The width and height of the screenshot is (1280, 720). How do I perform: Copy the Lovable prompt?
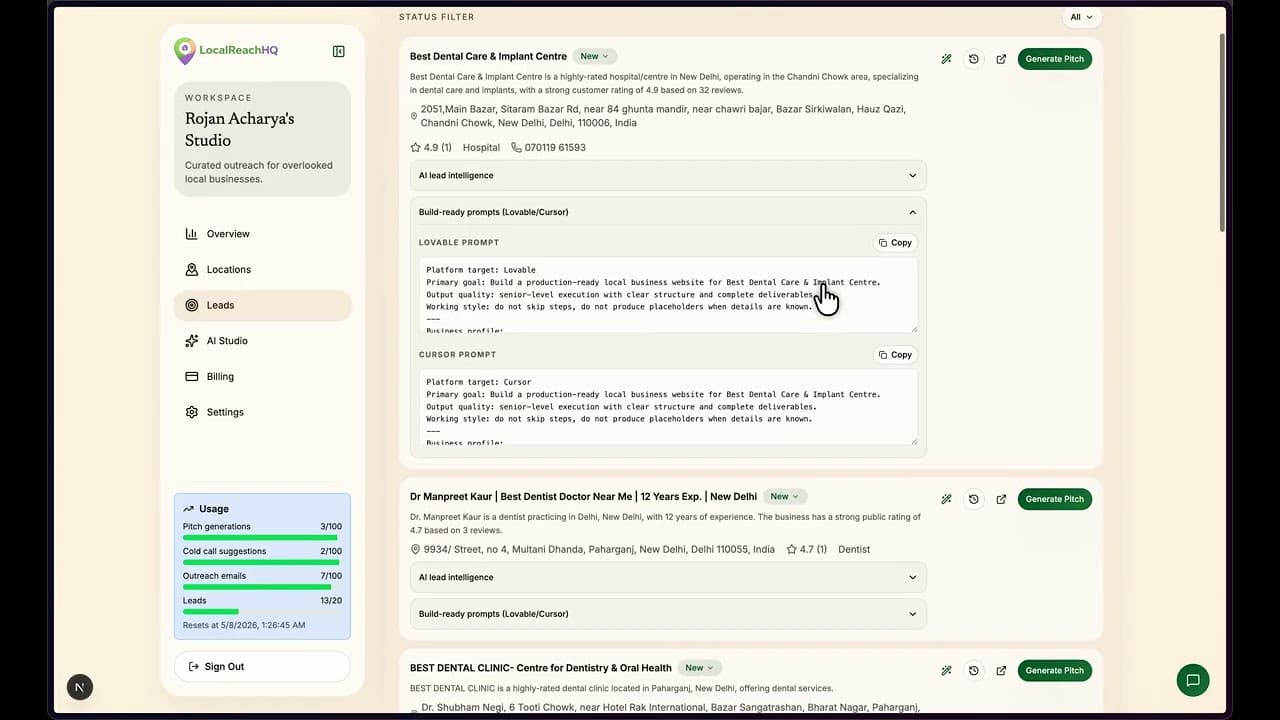[x=893, y=242]
